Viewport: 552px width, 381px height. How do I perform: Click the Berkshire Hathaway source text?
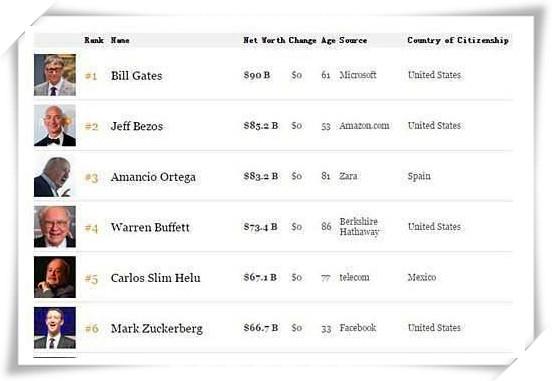pos(359,226)
